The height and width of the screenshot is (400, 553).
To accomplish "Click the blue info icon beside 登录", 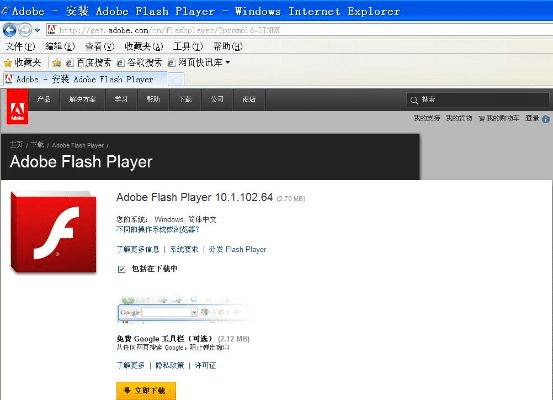I will tap(546, 119).
